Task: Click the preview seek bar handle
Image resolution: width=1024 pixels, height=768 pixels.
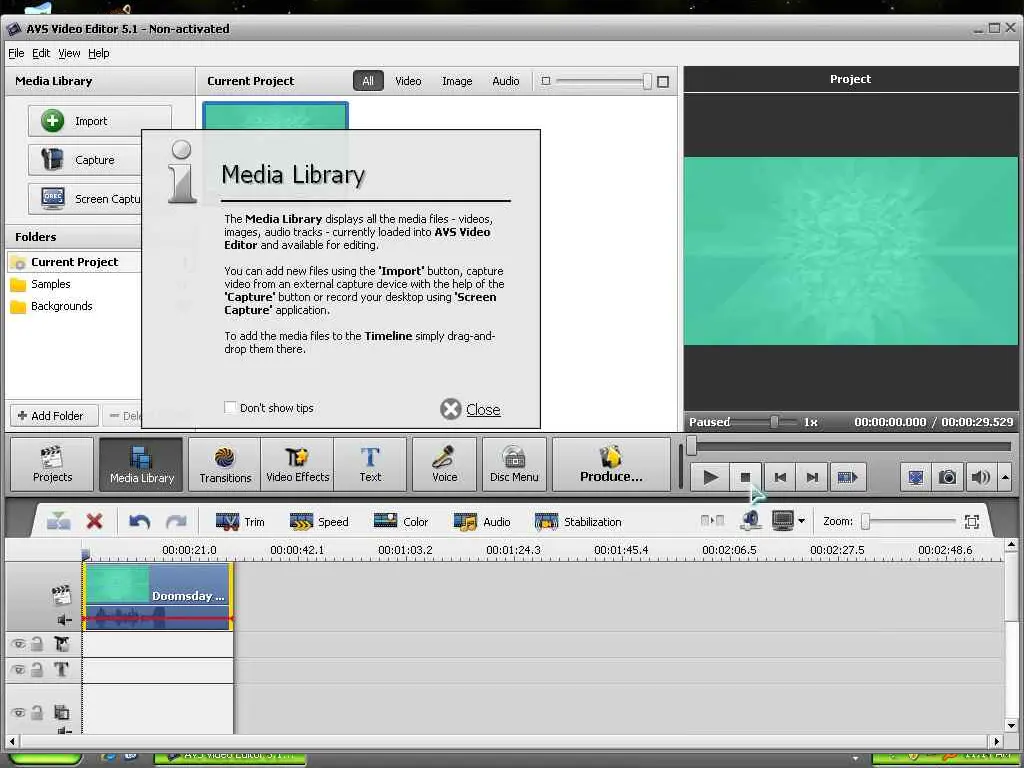Action: (x=692, y=446)
